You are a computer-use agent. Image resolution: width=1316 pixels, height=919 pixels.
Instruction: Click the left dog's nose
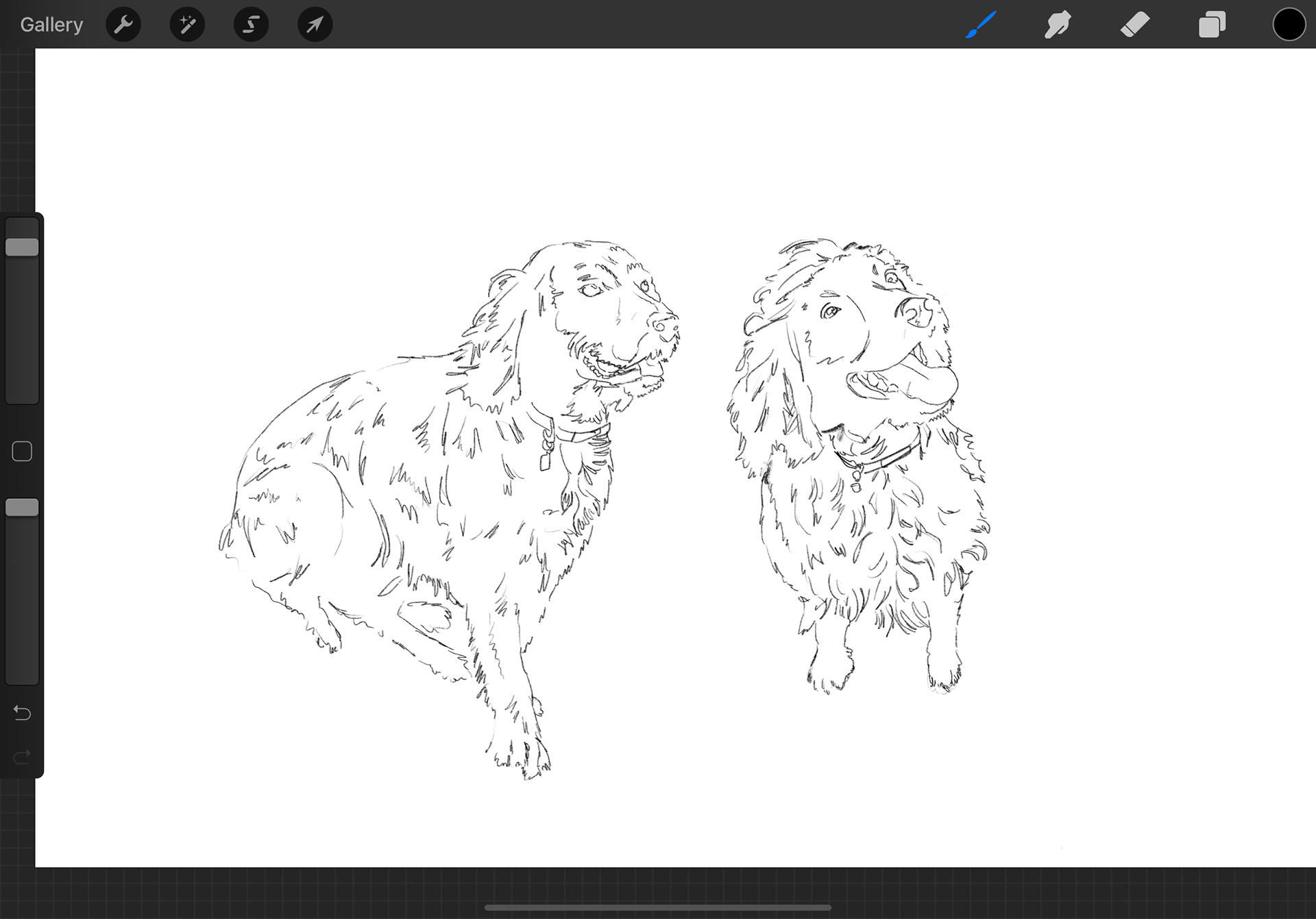[x=663, y=325]
